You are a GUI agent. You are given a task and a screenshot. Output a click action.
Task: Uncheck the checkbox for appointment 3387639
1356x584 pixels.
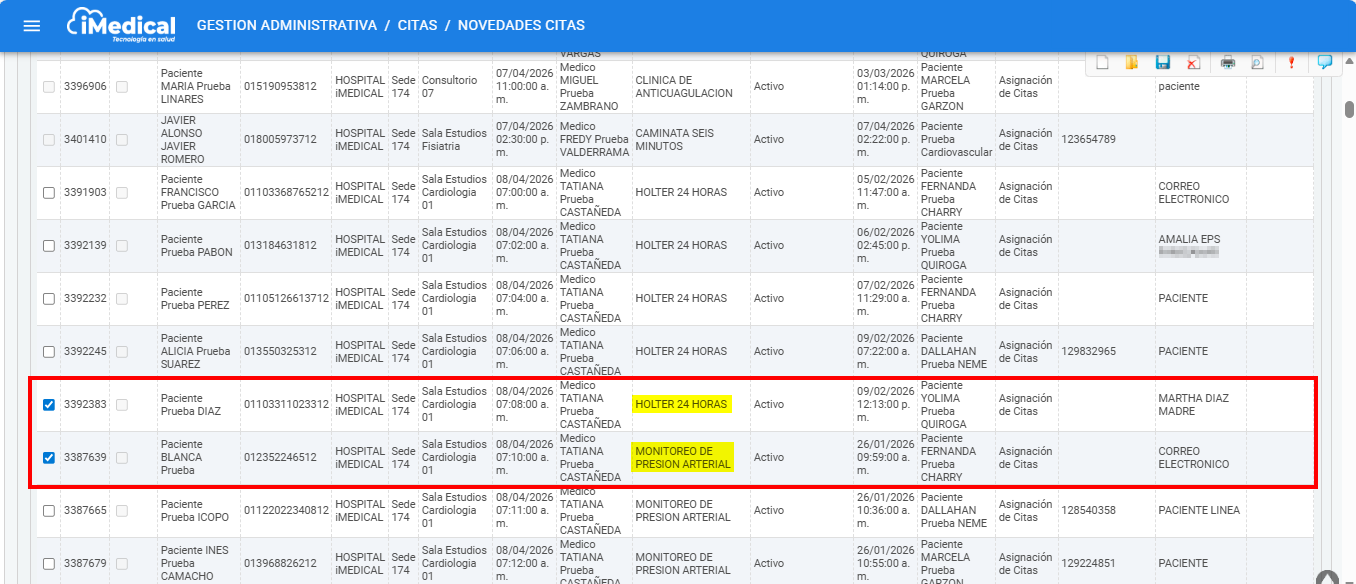point(49,458)
